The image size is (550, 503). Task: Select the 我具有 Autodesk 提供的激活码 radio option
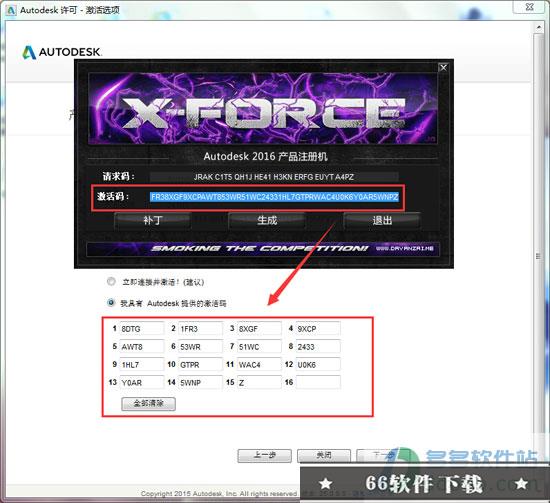[x=111, y=302]
